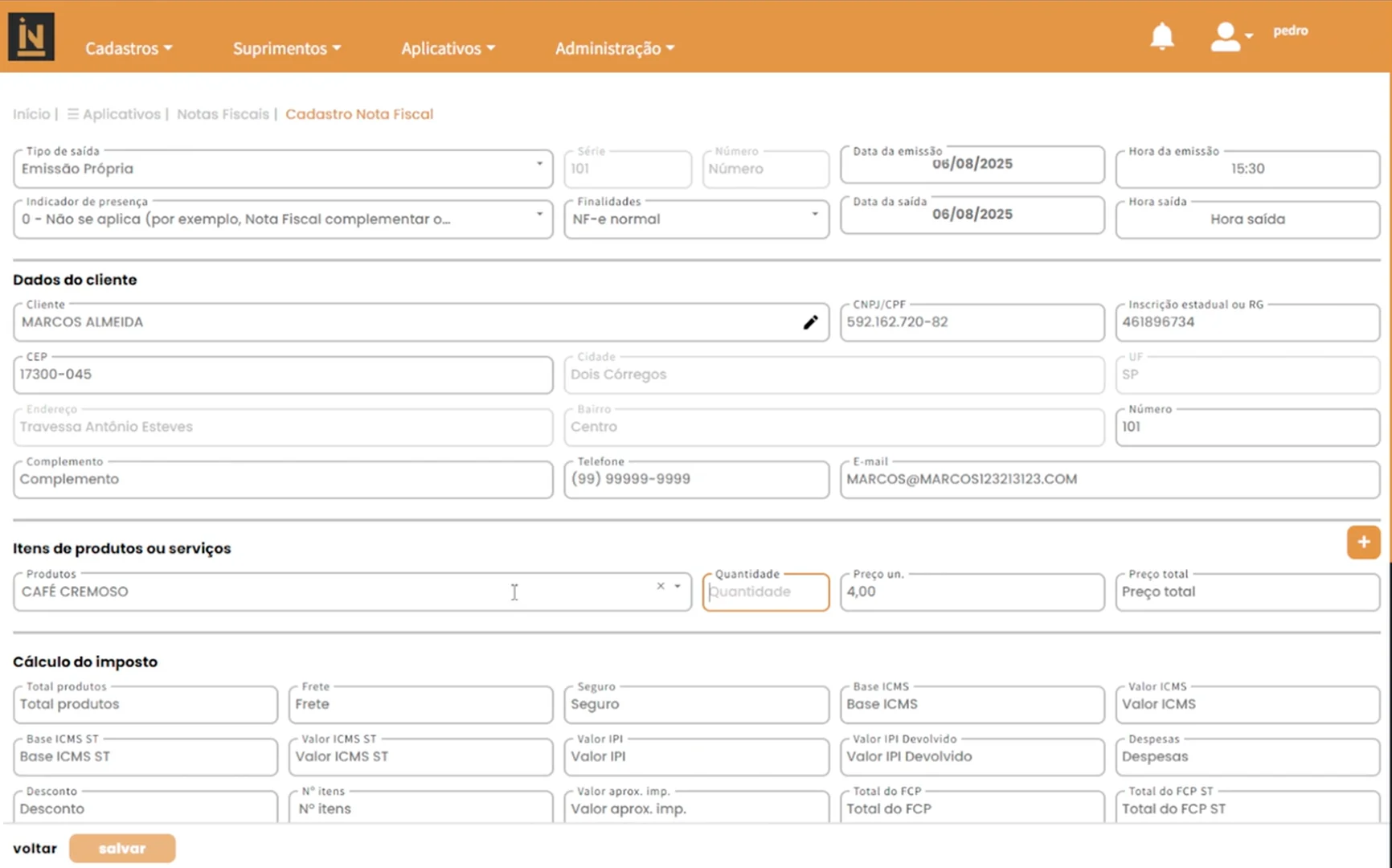
Task: Open the Administração menu
Action: point(614,48)
